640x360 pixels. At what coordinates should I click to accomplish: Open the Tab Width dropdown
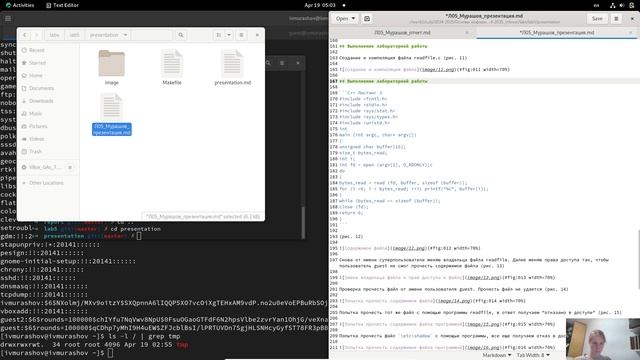[x=533, y=356]
